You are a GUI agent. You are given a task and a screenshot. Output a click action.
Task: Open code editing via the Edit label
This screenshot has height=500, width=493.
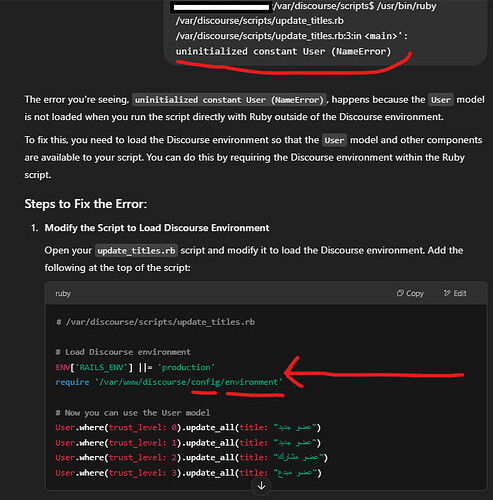[460, 293]
